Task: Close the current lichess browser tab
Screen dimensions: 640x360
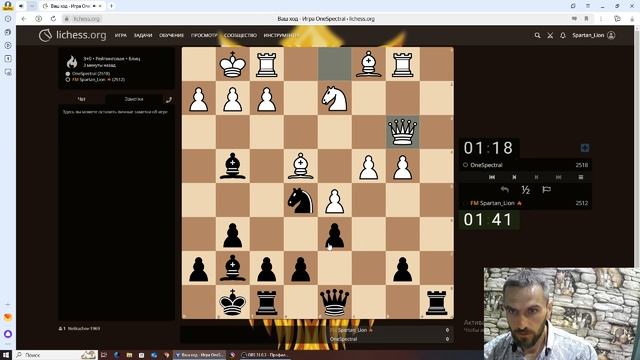Action: (100, 6)
